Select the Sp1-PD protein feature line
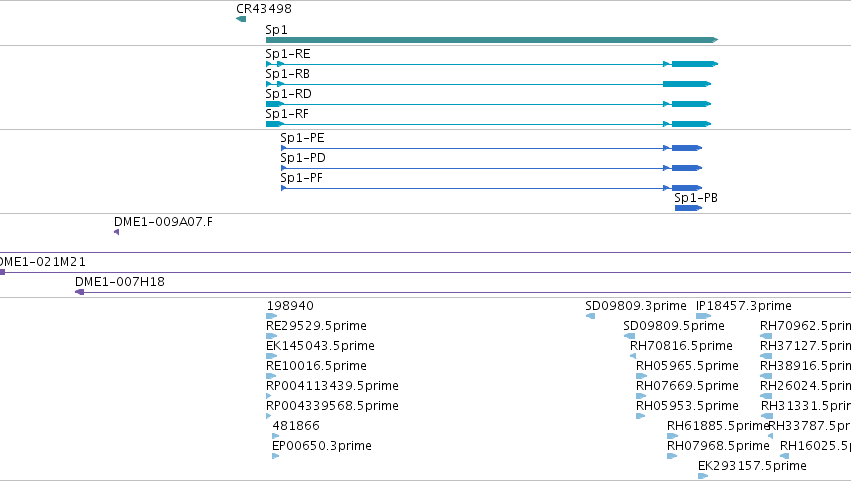851x481 pixels. tap(491, 168)
